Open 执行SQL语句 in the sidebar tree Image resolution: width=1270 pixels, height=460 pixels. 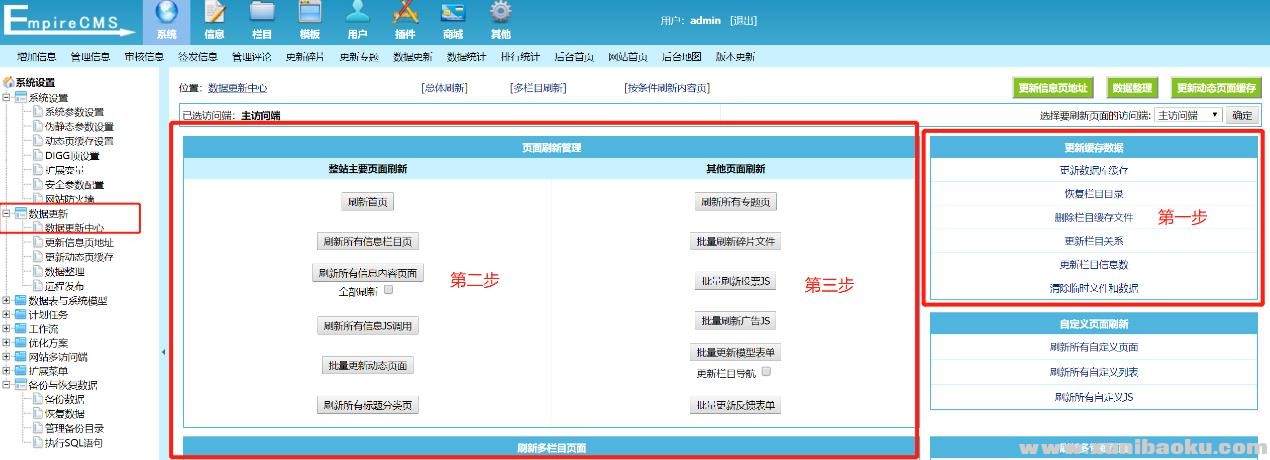(73, 442)
